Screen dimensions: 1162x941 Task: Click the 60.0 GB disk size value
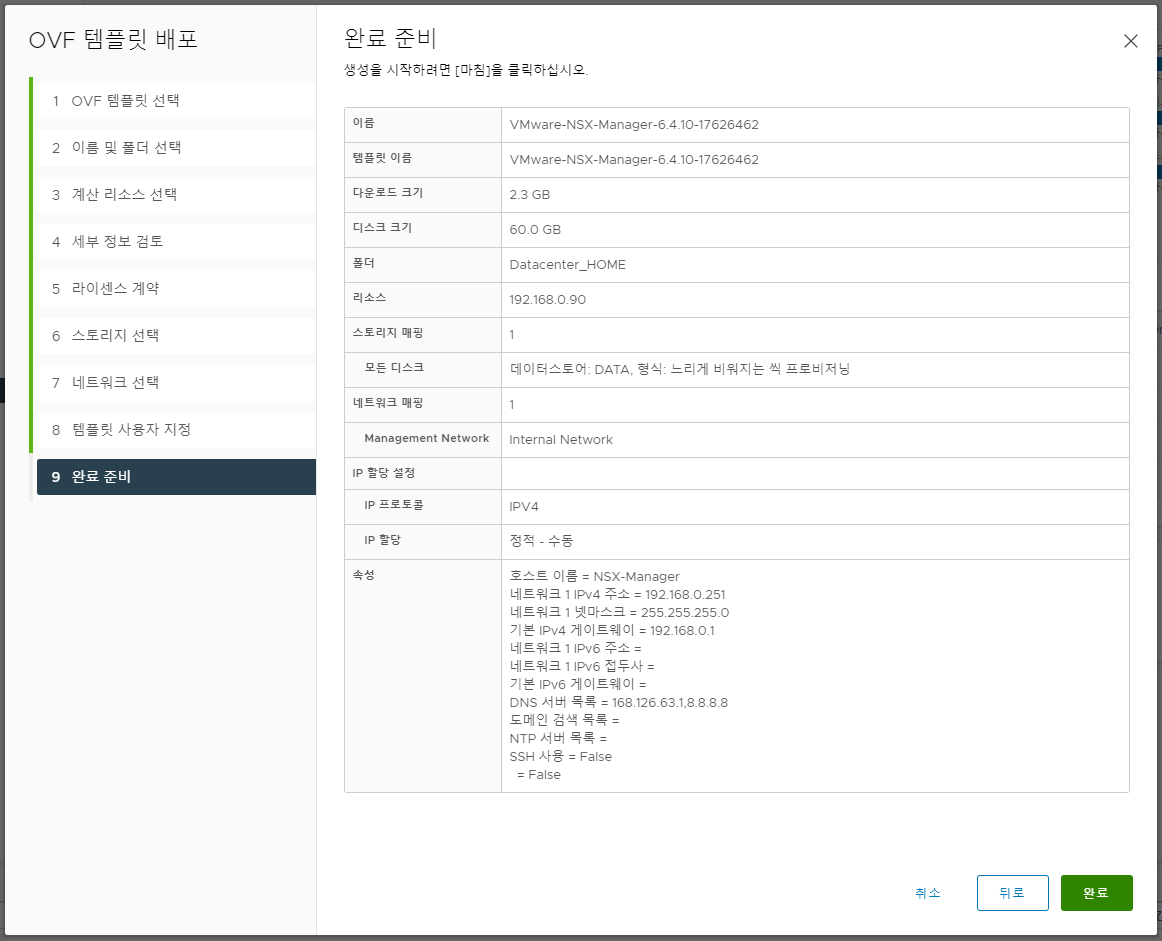[x=535, y=230]
